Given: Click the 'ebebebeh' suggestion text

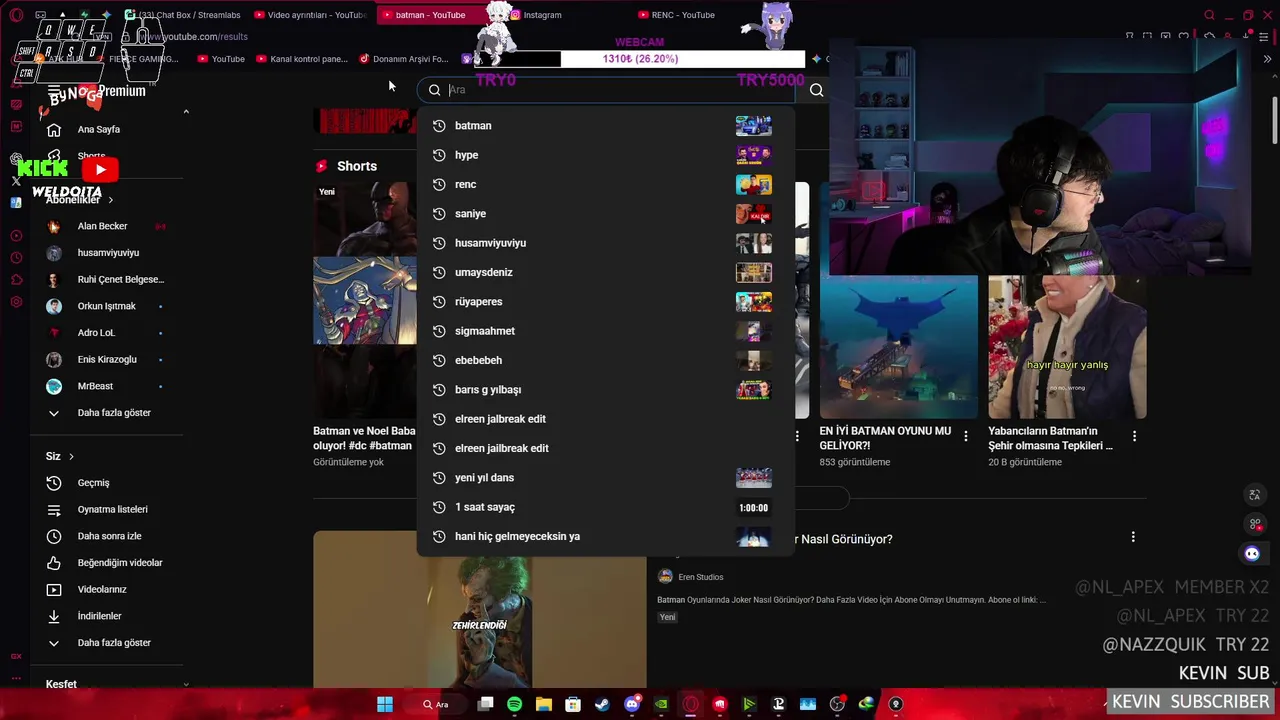Looking at the screenshot, I should (478, 360).
